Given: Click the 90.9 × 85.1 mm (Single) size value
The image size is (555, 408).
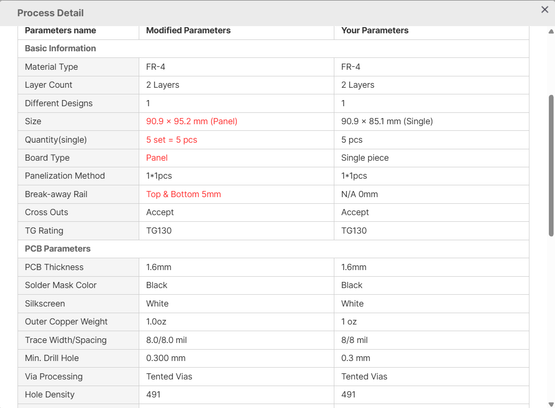Looking at the screenshot, I should (387, 121).
